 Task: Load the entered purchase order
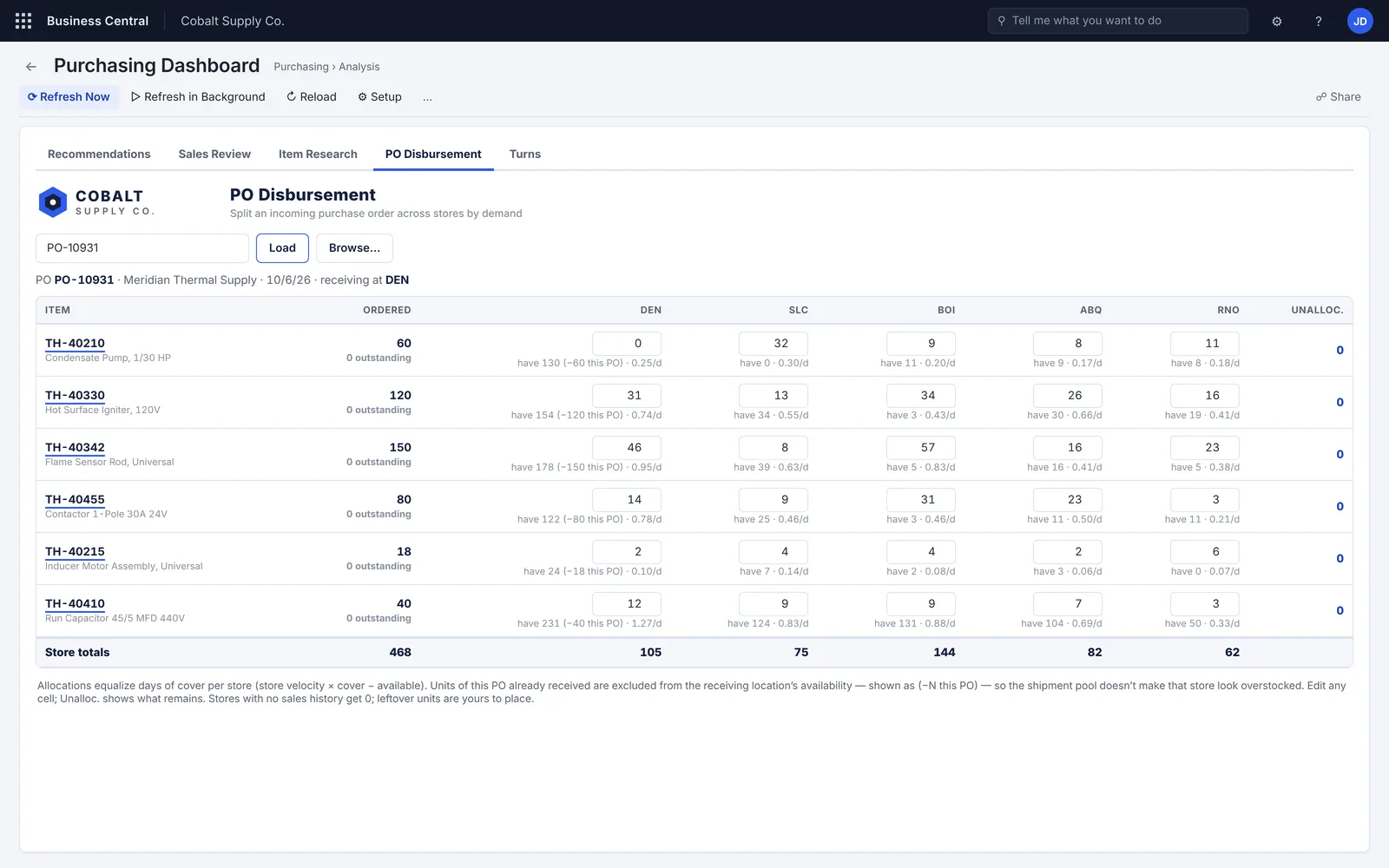coord(282,248)
